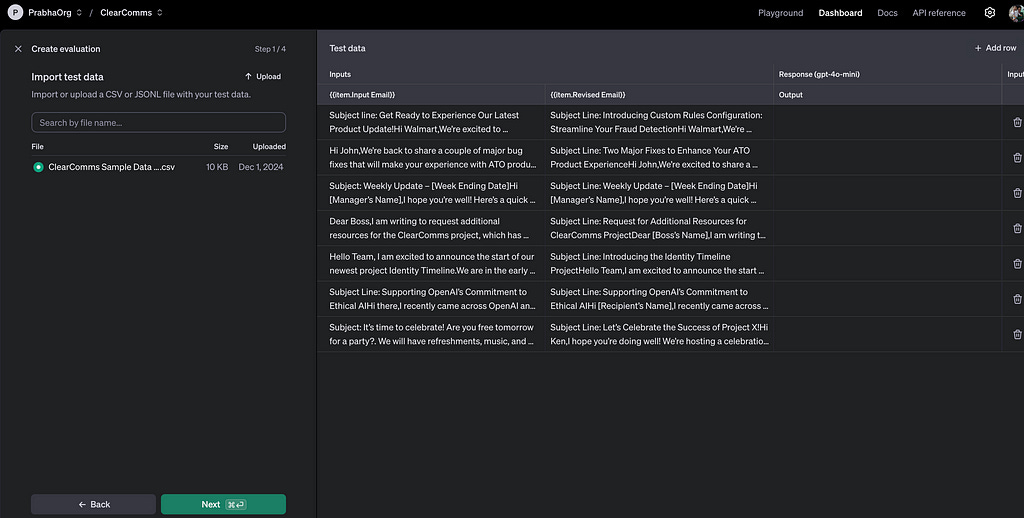Viewport: 1024px width, 518px height.
Task: Click the Step 1 / 4 indicator
Action: (x=270, y=49)
